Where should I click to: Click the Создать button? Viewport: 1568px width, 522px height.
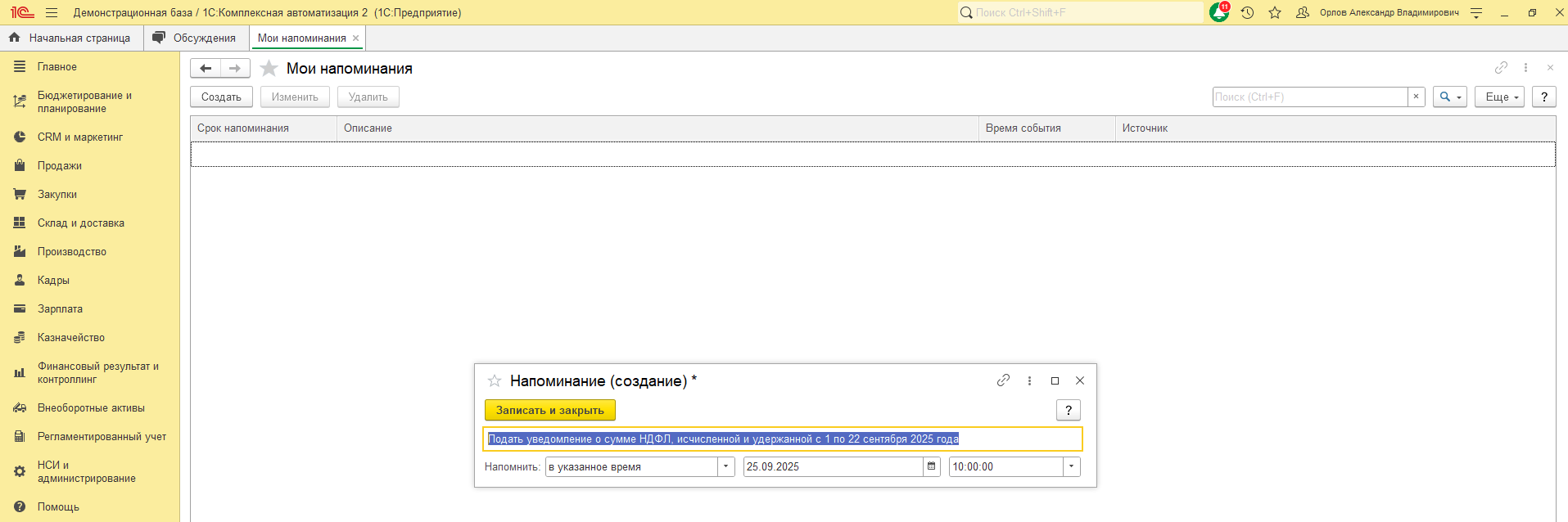coord(221,97)
